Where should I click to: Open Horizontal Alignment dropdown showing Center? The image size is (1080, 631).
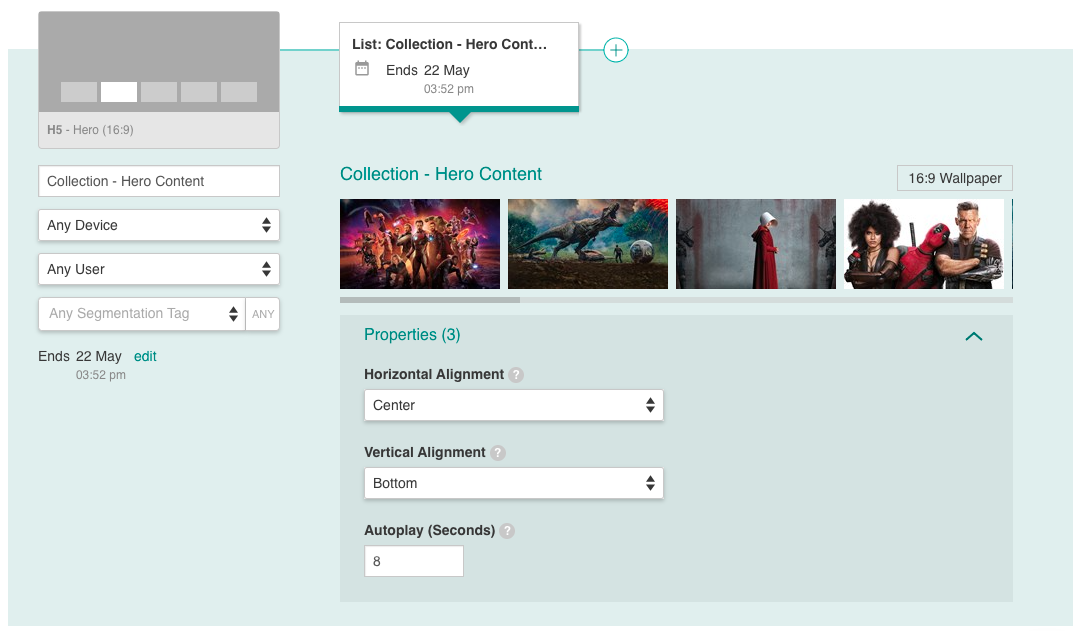coord(514,405)
